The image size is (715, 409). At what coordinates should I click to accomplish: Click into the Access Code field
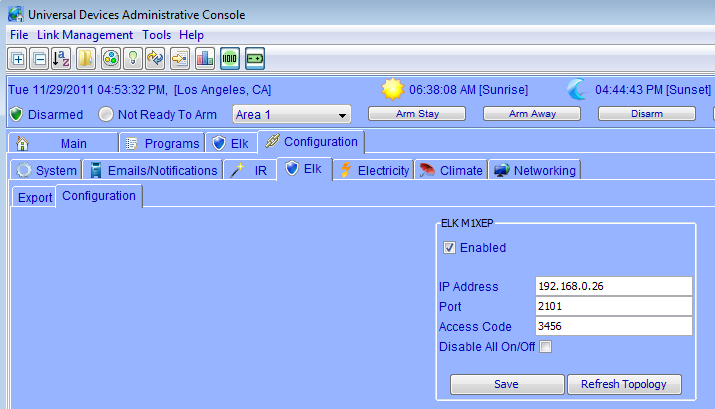coord(614,326)
